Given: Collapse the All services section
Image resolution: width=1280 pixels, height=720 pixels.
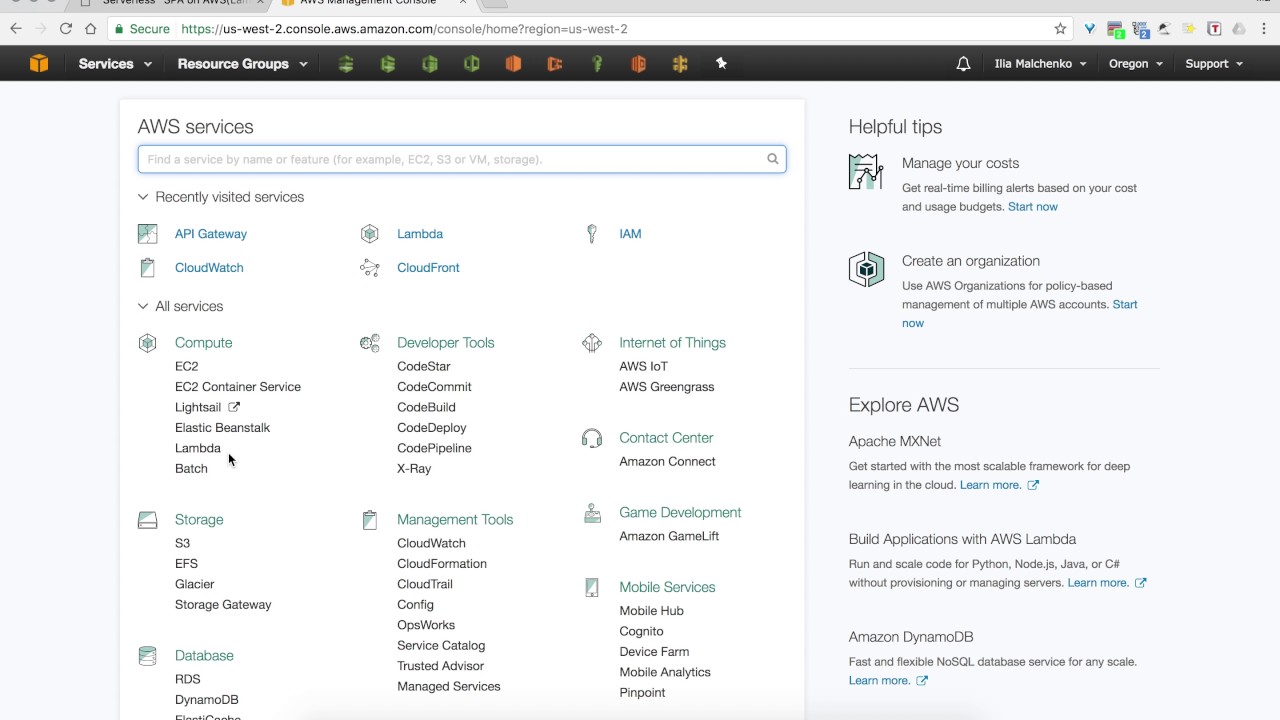Looking at the screenshot, I should (x=180, y=307).
